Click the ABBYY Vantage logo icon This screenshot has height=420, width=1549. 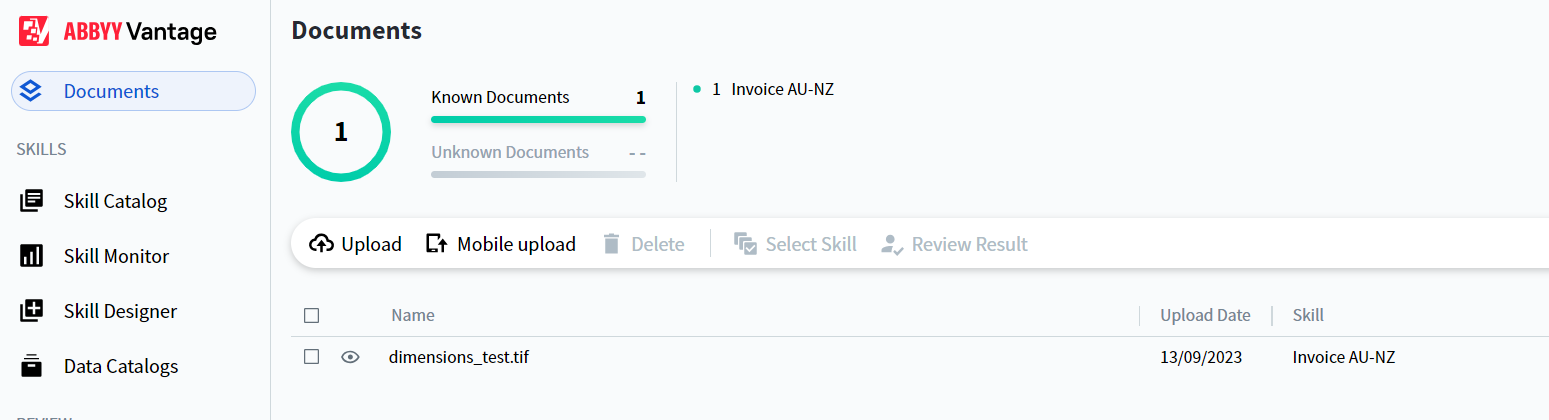point(34,31)
